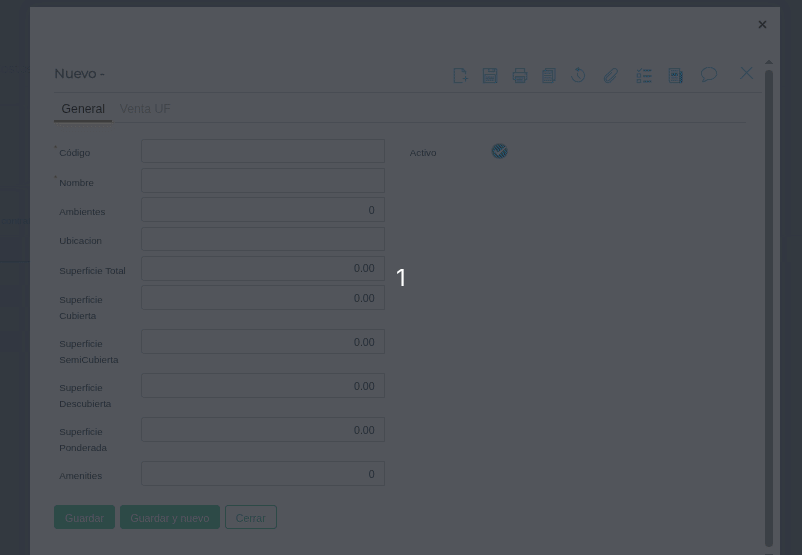Click the duplicate record copy icon

click(549, 75)
